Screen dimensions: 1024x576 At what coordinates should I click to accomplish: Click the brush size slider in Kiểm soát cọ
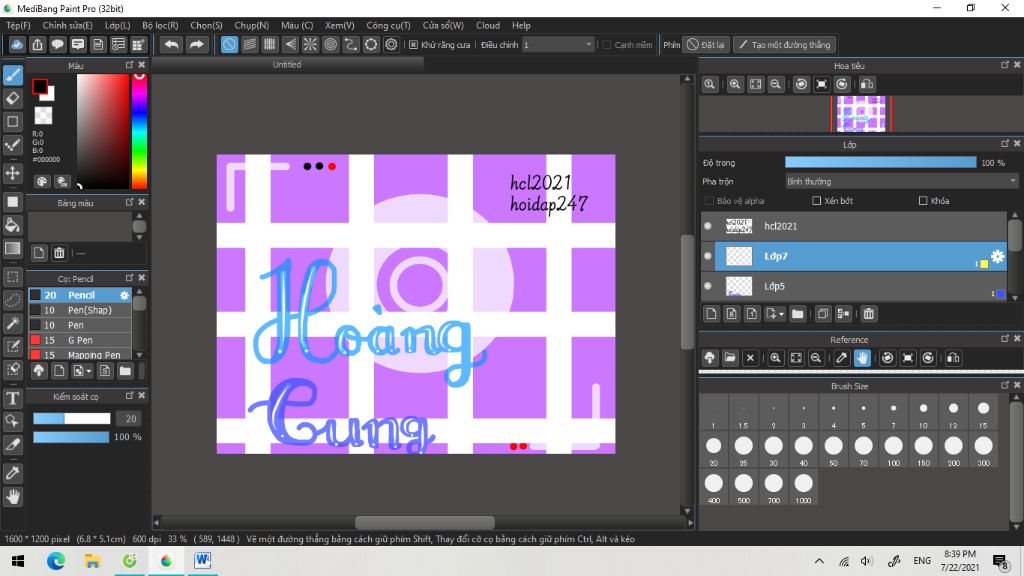click(72, 419)
